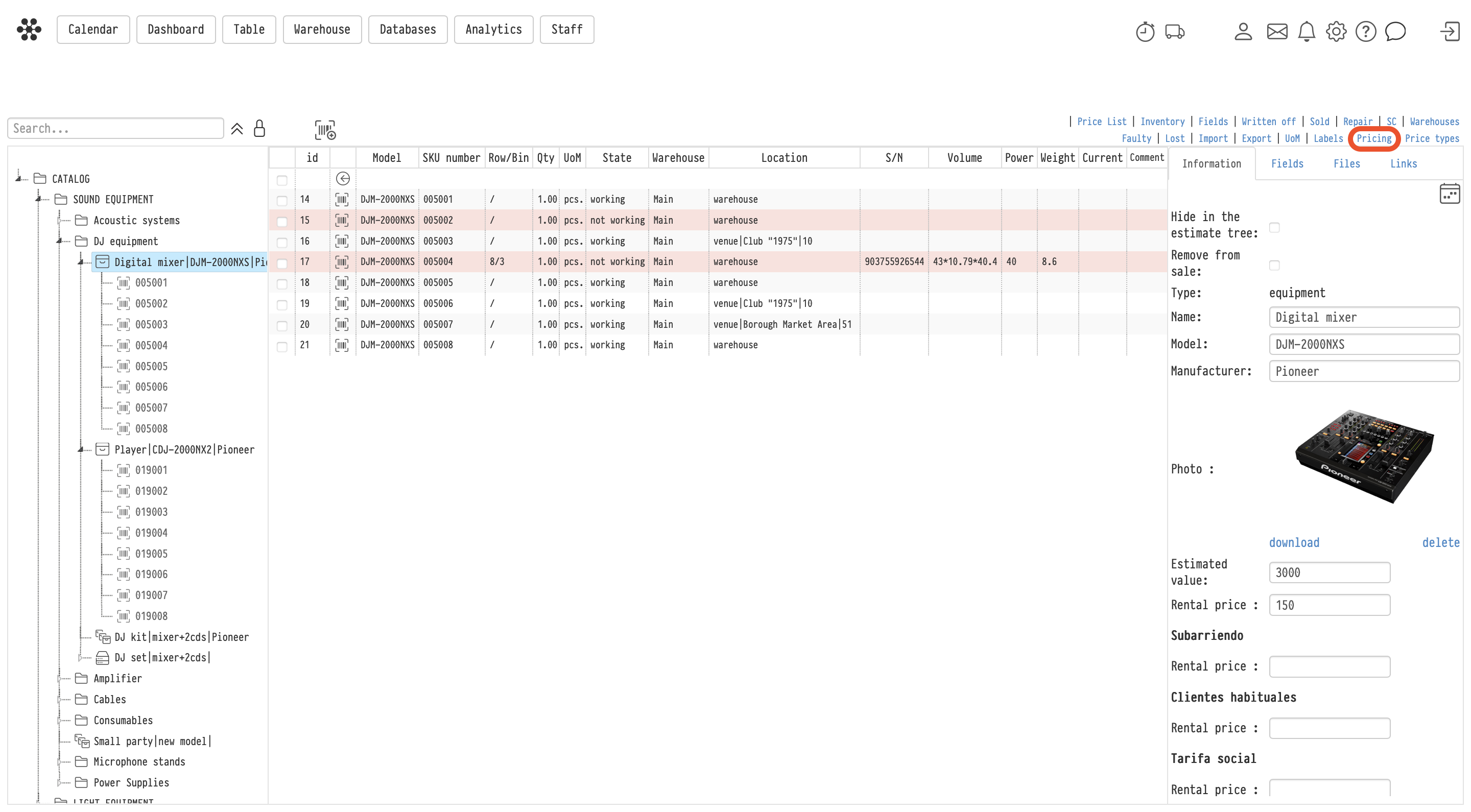Image resolution: width=1471 pixels, height=812 pixels.
Task: Select checkbox for row id 15
Action: click(x=281, y=221)
